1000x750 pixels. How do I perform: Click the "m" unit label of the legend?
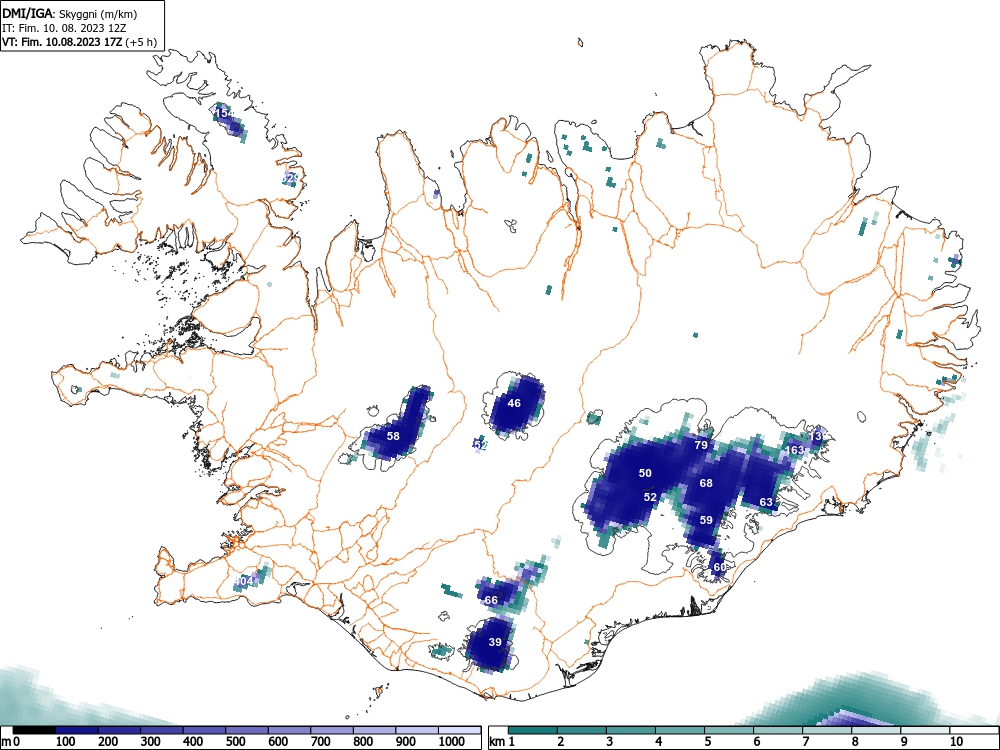[x=6, y=742]
